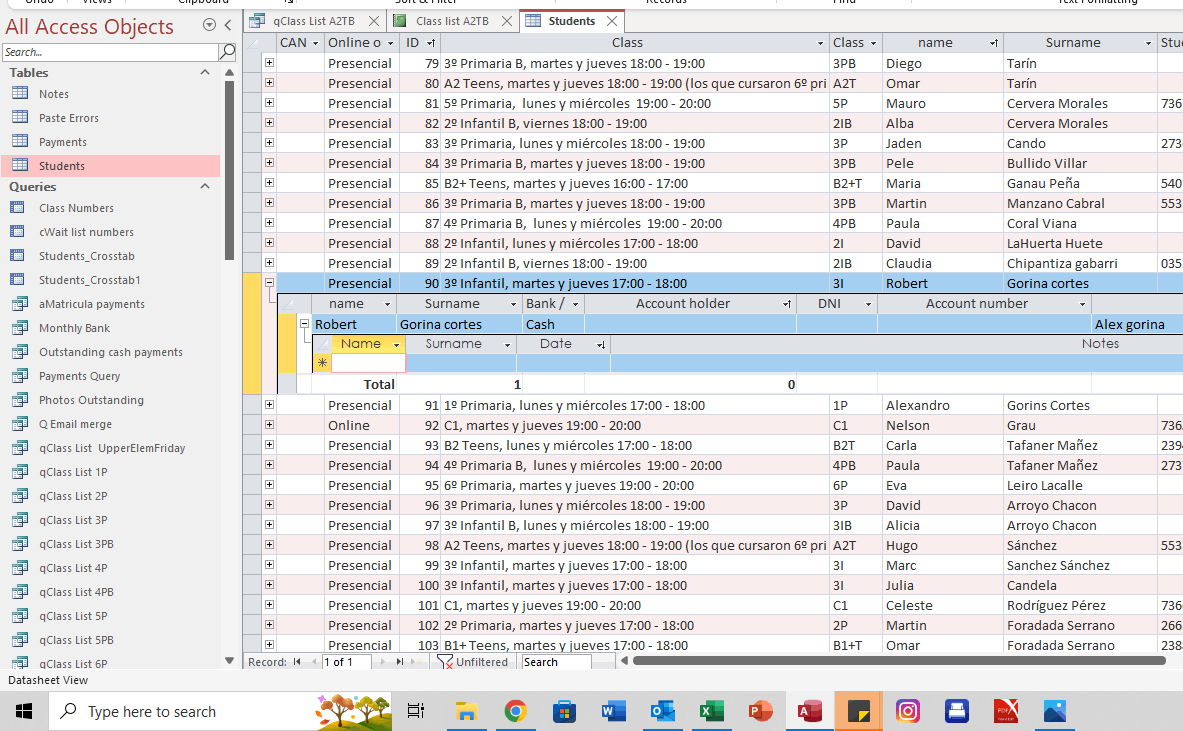Viewport: 1183px width, 731px height.
Task: Open Excel from the taskbar
Action: (x=711, y=711)
